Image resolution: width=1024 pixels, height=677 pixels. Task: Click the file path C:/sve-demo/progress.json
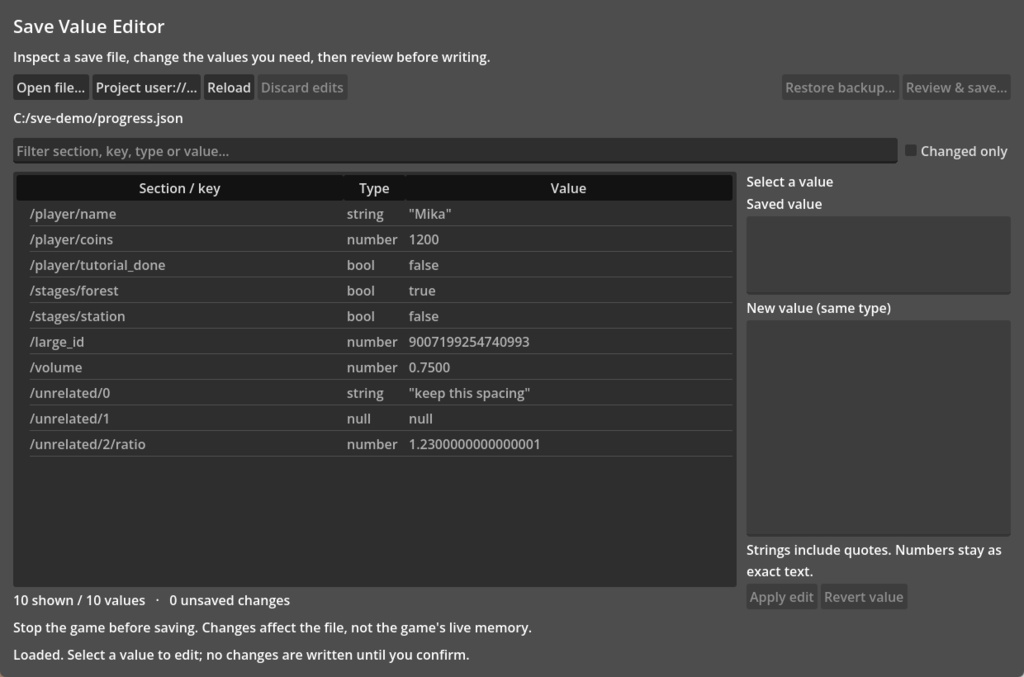pyautogui.click(x=98, y=118)
